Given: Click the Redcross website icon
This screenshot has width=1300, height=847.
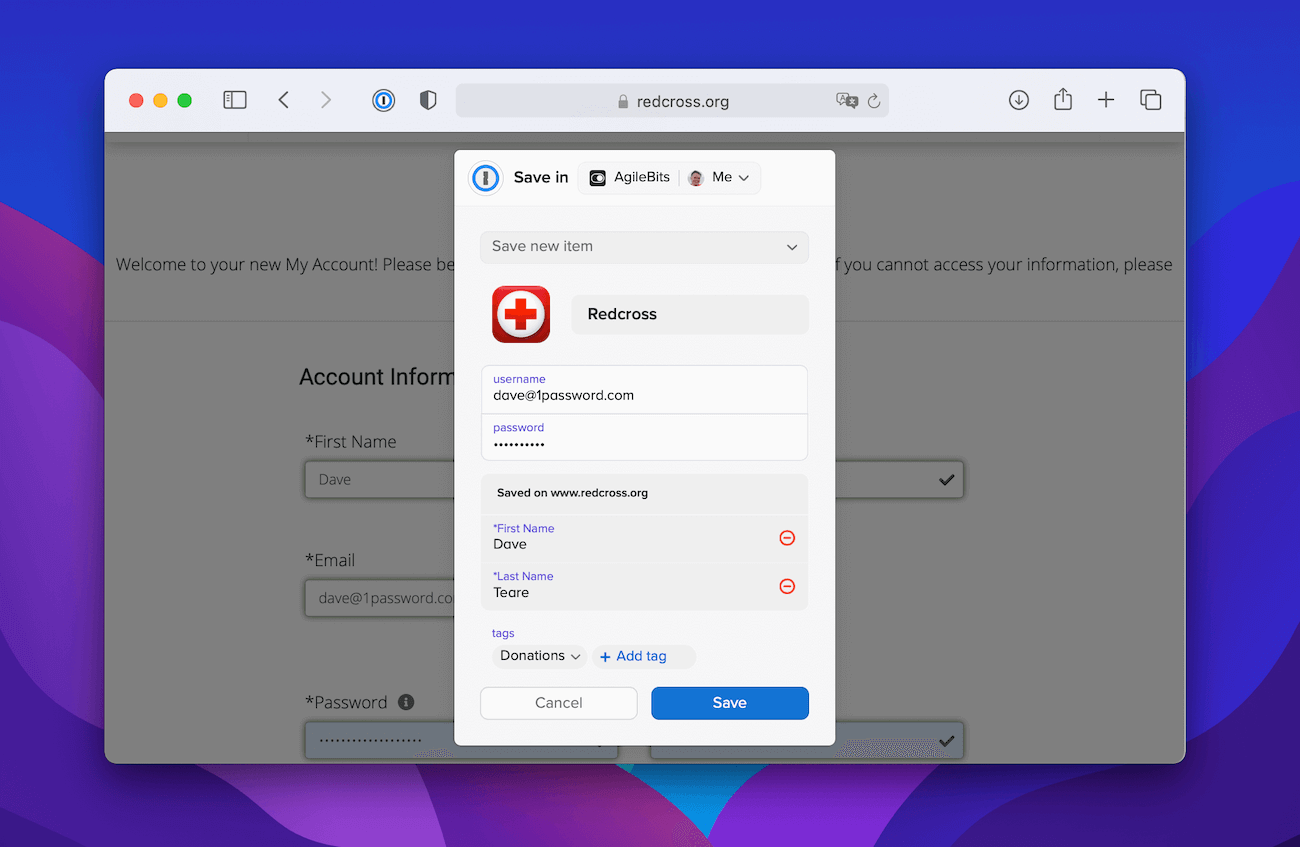Looking at the screenshot, I should (x=520, y=314).
